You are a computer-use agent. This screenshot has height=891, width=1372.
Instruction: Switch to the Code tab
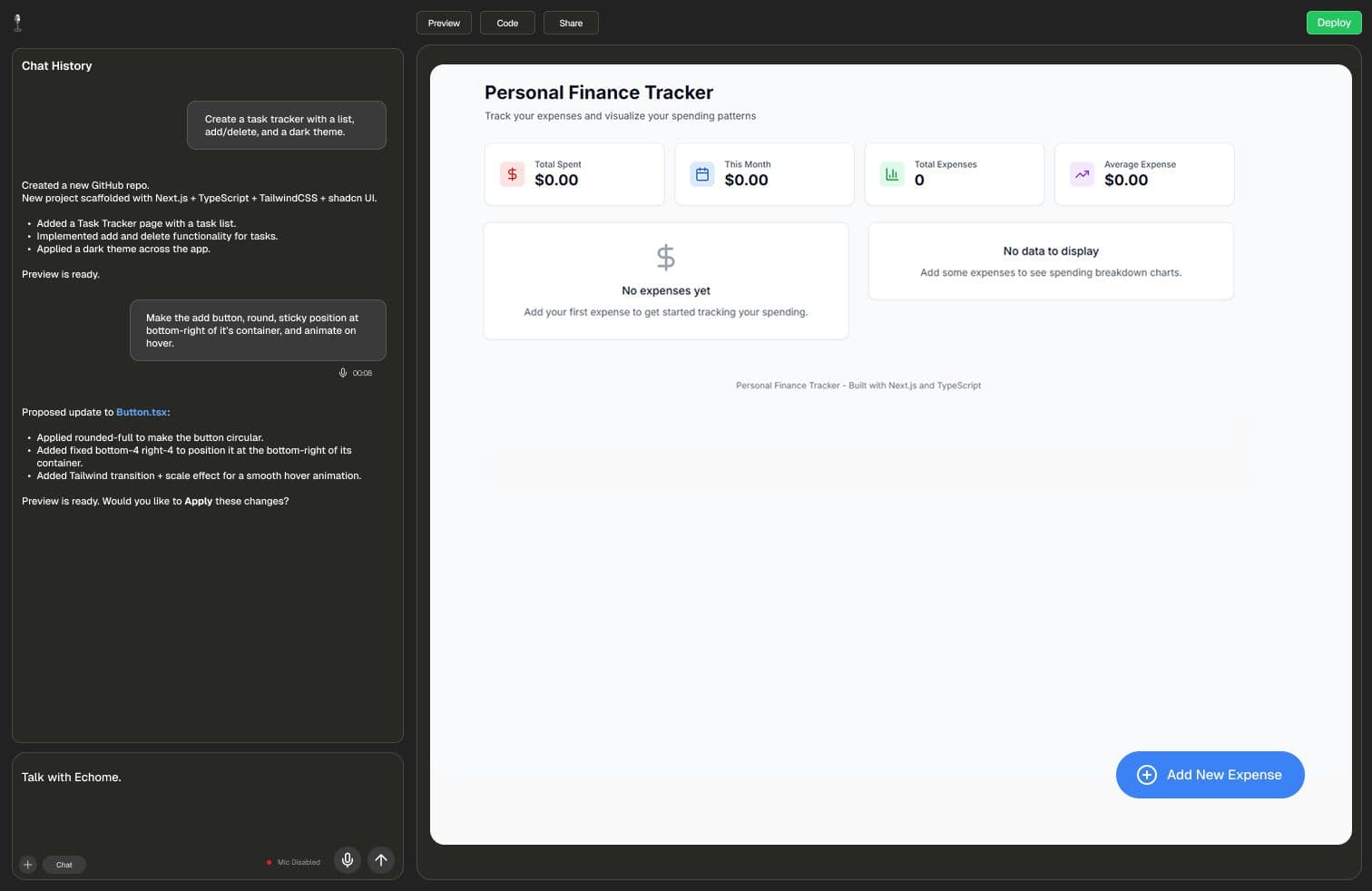point(507,23)
